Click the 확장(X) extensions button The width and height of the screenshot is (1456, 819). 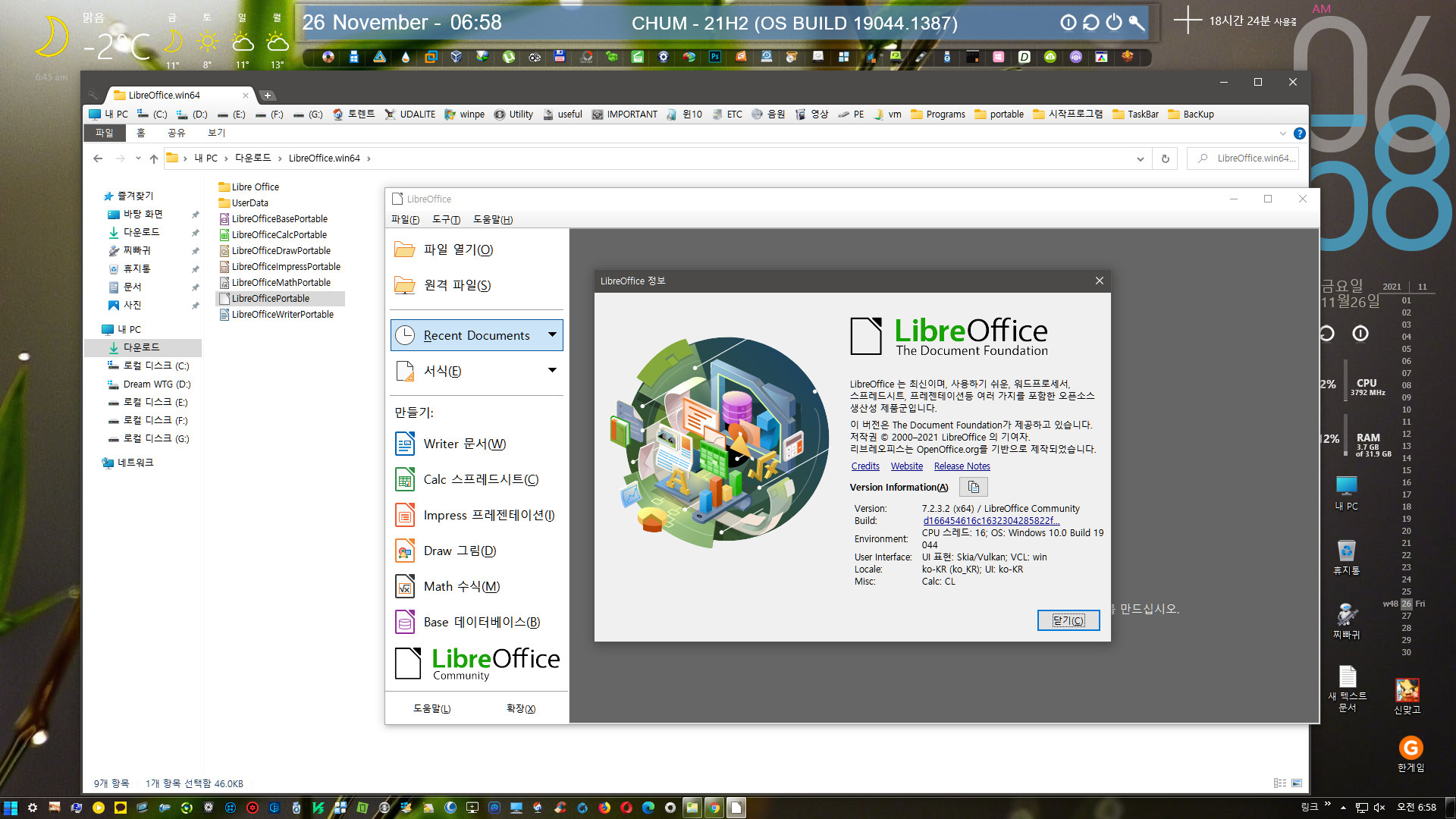(521, 709)
